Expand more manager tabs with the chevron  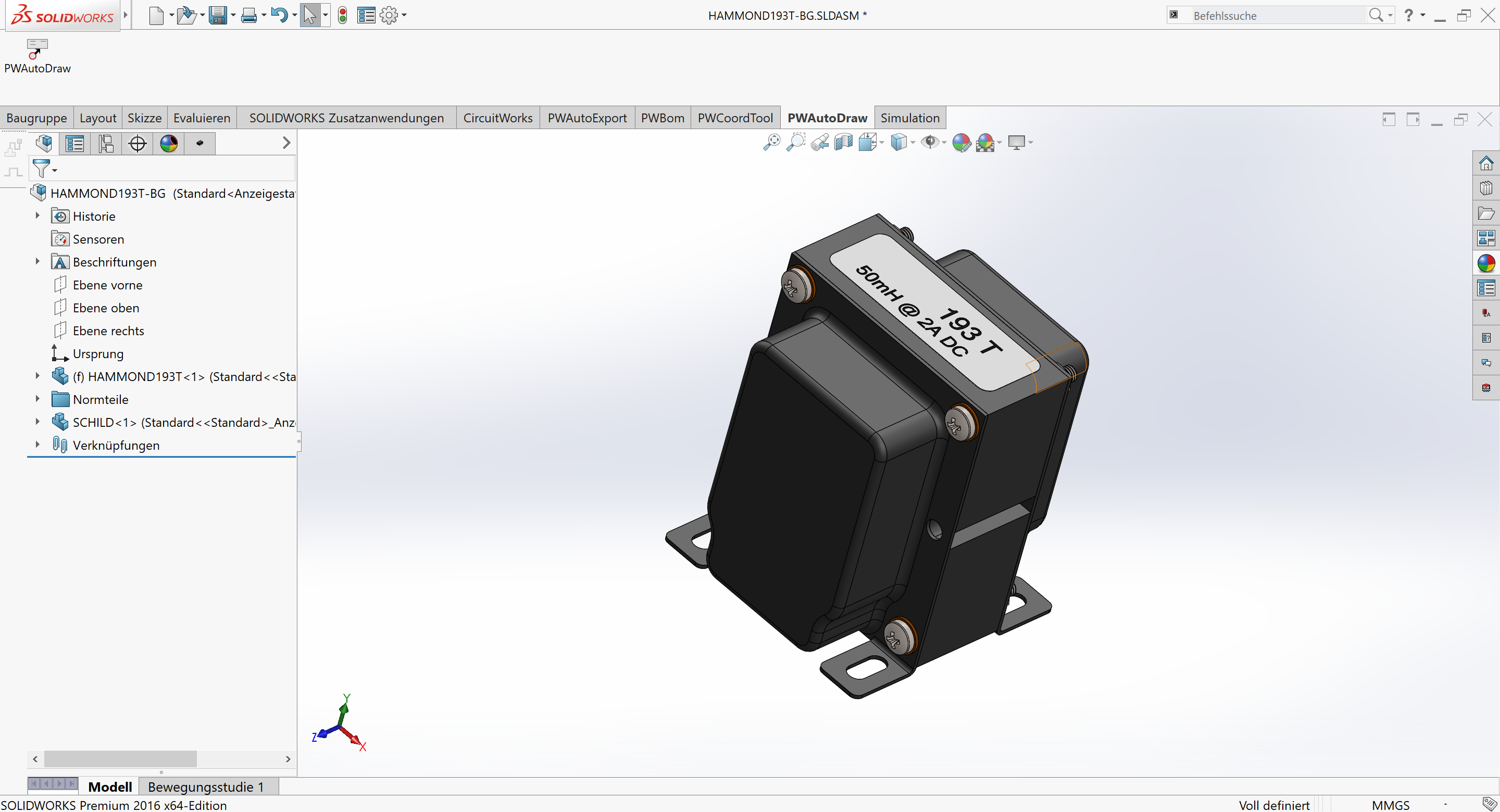pos(286,143)
